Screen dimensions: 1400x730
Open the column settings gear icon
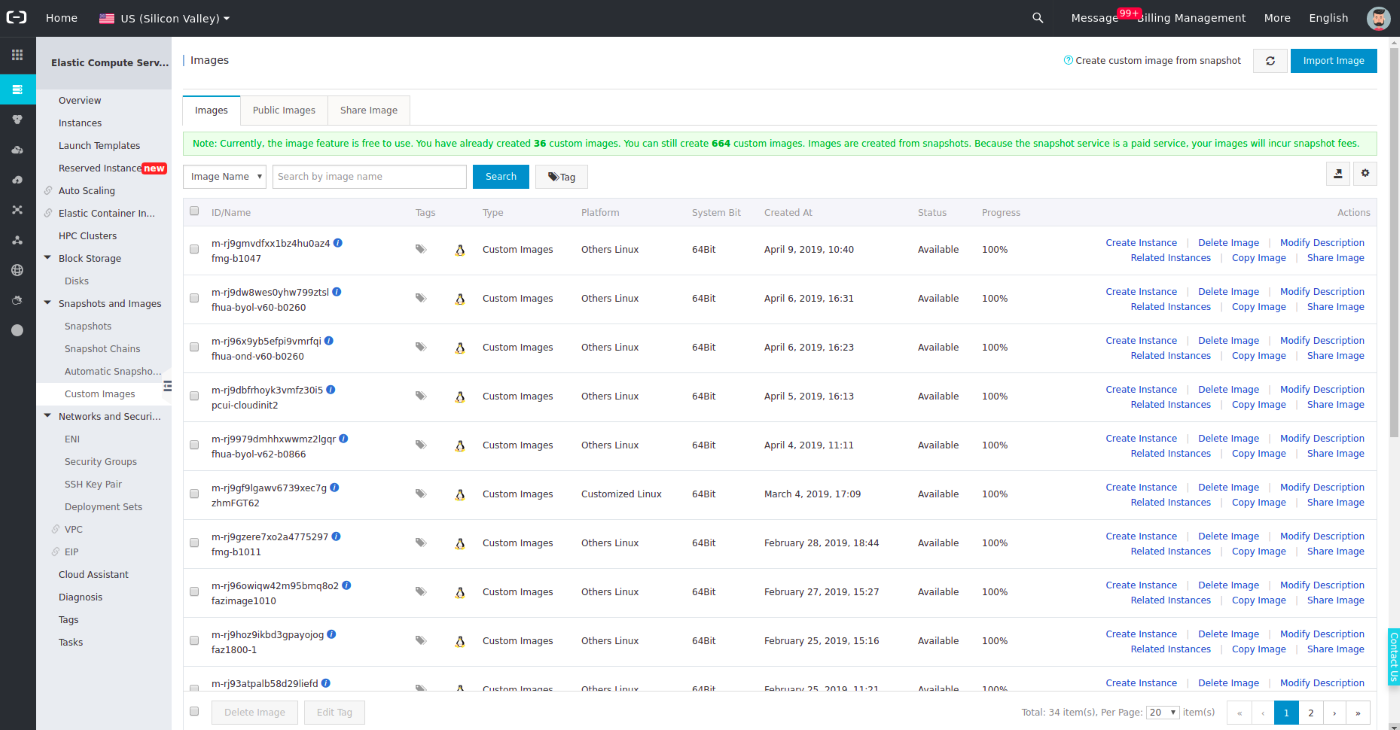coord(1365,173)
